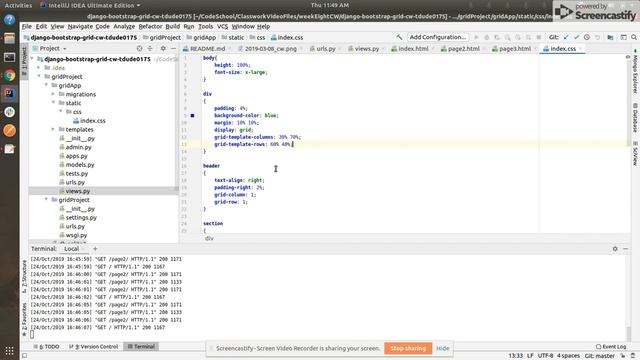Show applications grid in the dock
This screenshot has width=640, height=360.
coord(9,351)
